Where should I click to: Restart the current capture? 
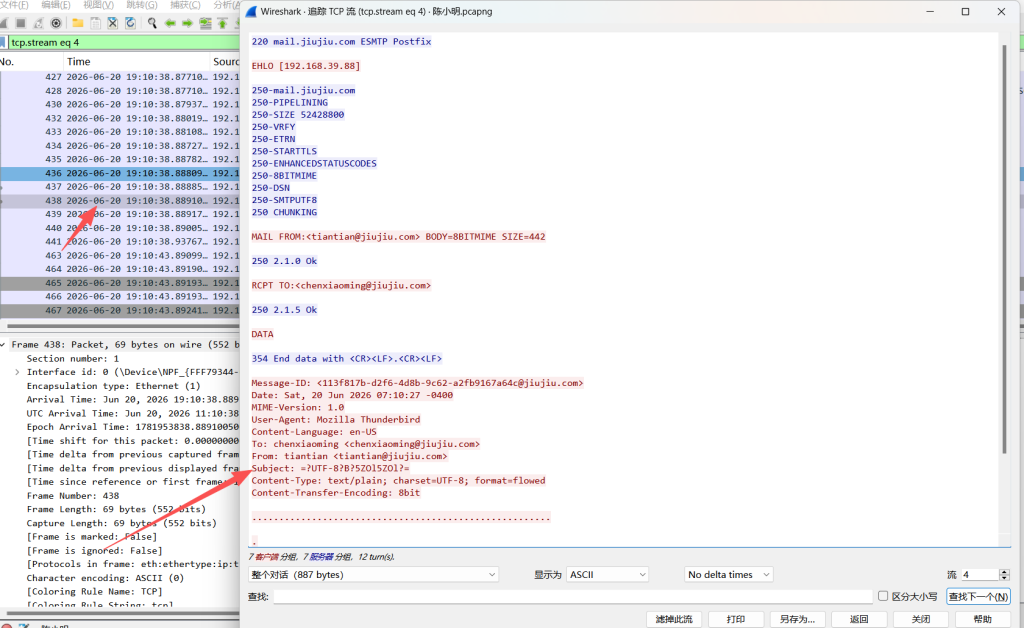(x=39, y=23)
